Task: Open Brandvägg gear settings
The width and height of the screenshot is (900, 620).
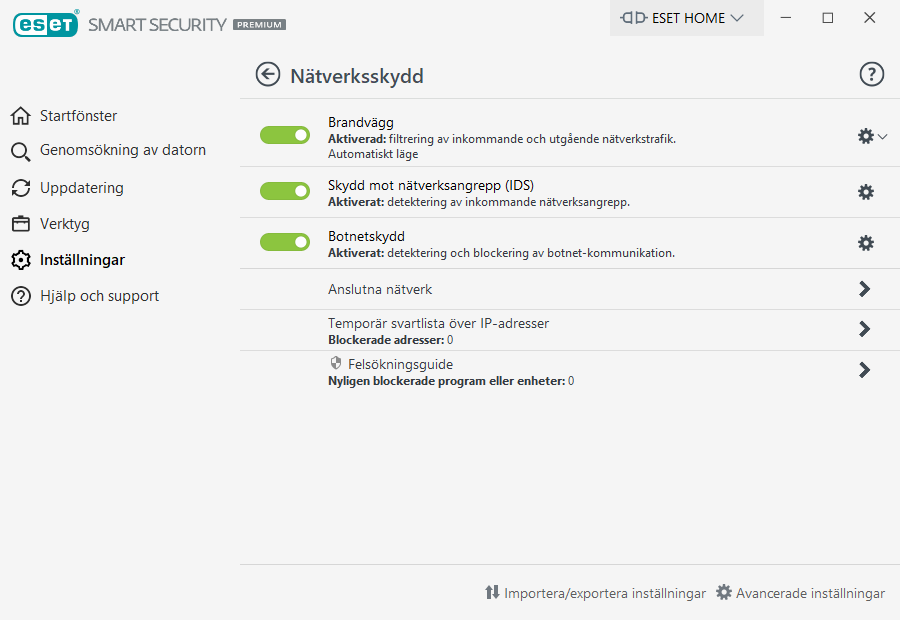Action: point(866,136)
